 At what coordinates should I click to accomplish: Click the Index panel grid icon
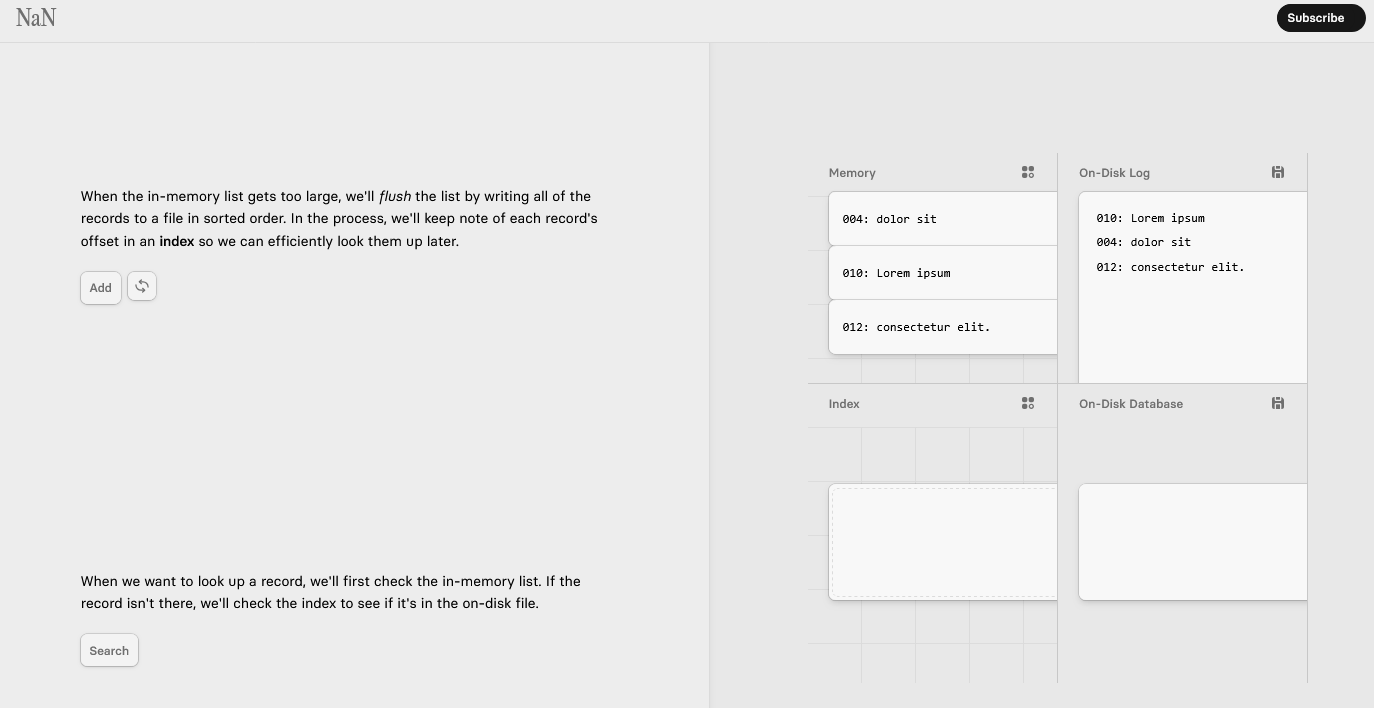(x=1027, y=404)
